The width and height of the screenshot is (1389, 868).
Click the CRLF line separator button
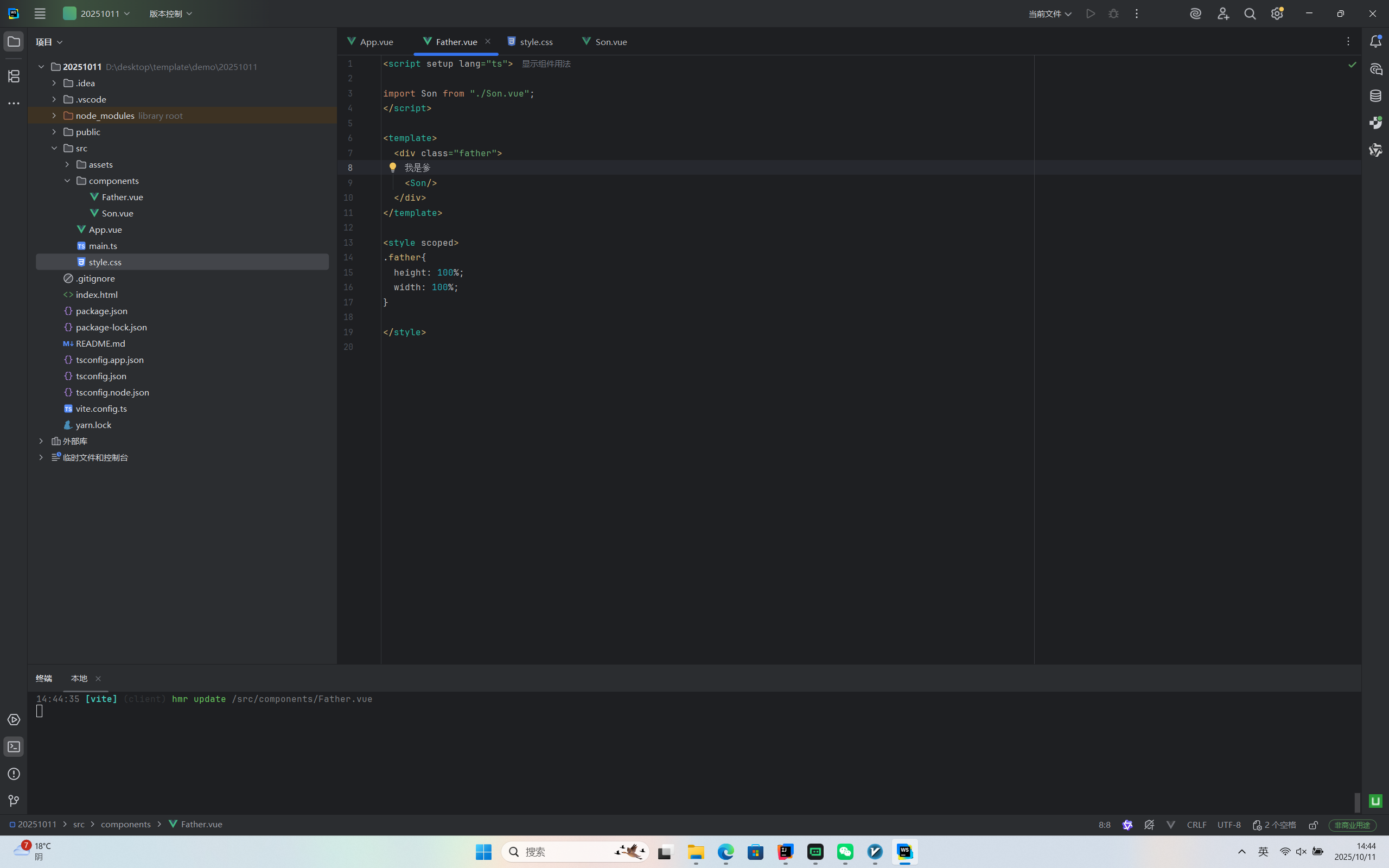1196,825
